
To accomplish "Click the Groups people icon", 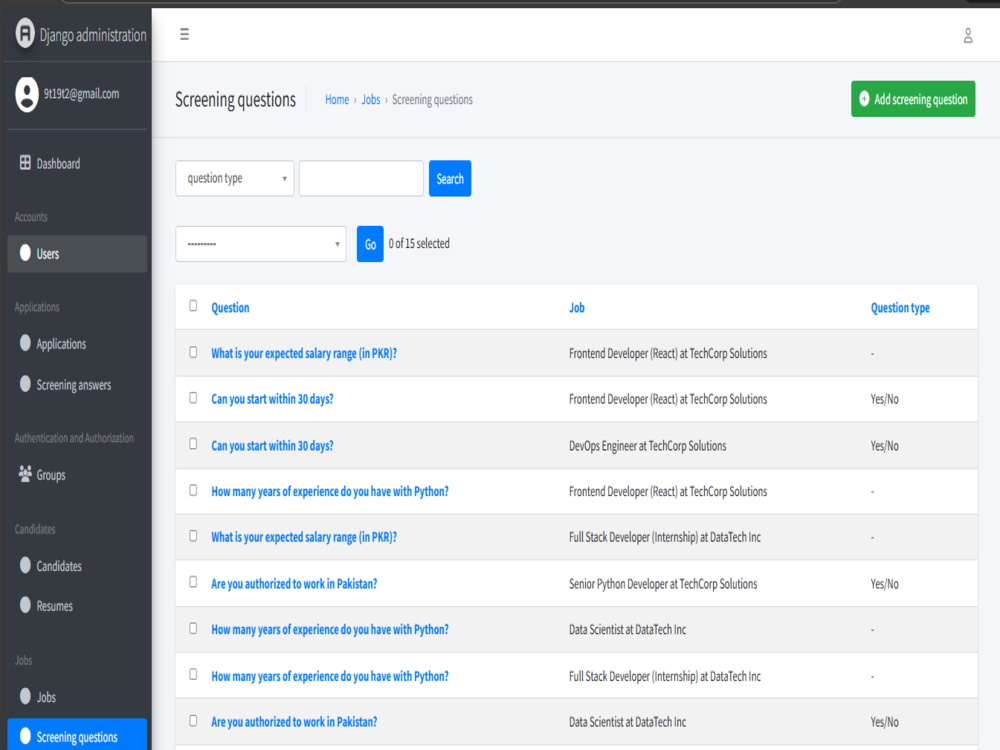I will click(25, 474).
